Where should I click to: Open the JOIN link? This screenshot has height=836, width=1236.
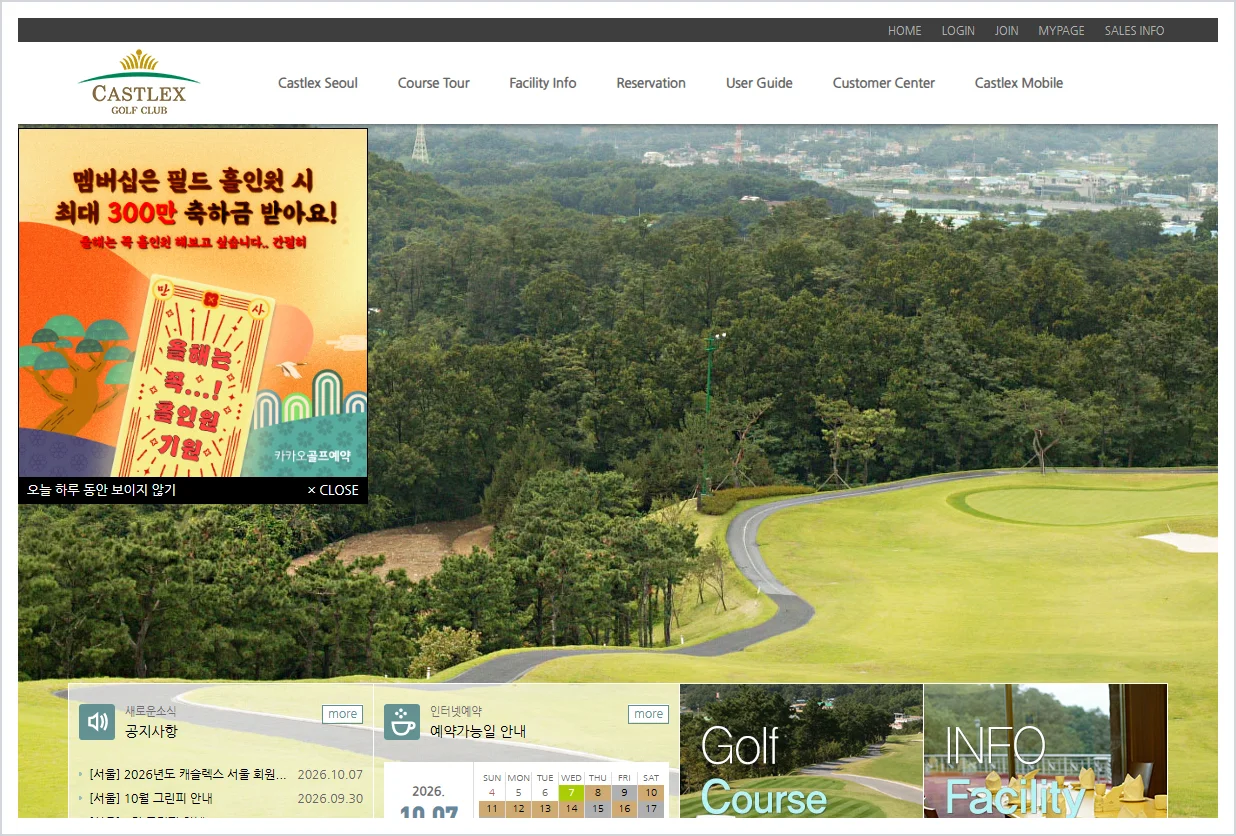(1007, 31)
